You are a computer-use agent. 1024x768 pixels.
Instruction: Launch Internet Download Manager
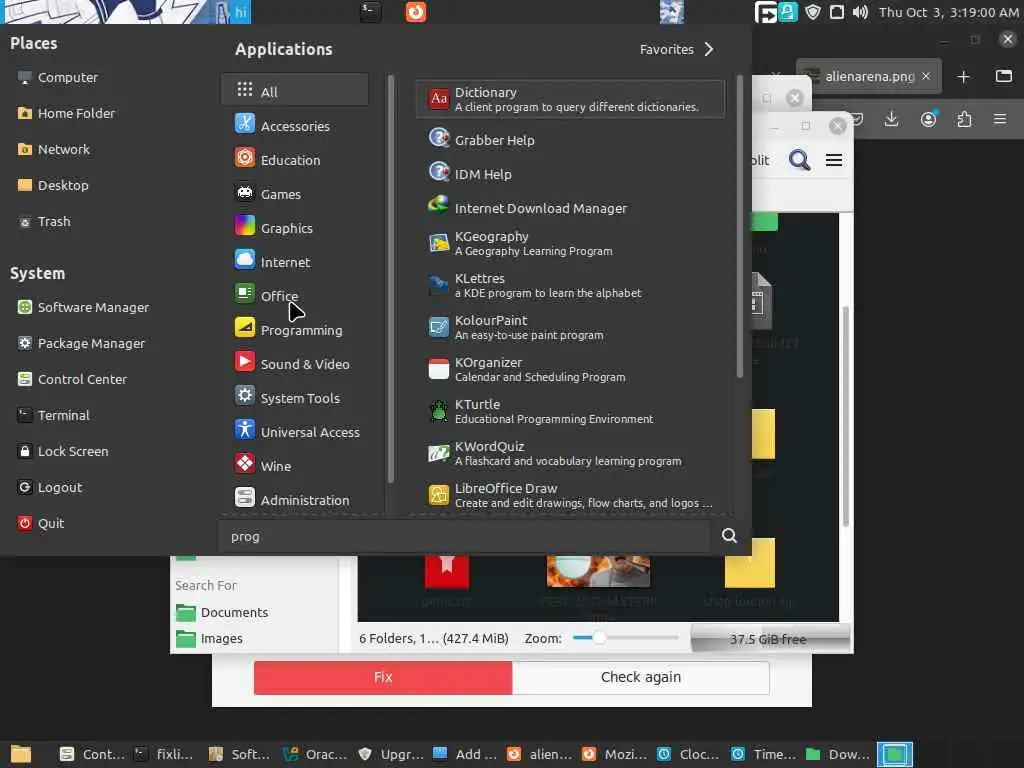click(569, 208)
